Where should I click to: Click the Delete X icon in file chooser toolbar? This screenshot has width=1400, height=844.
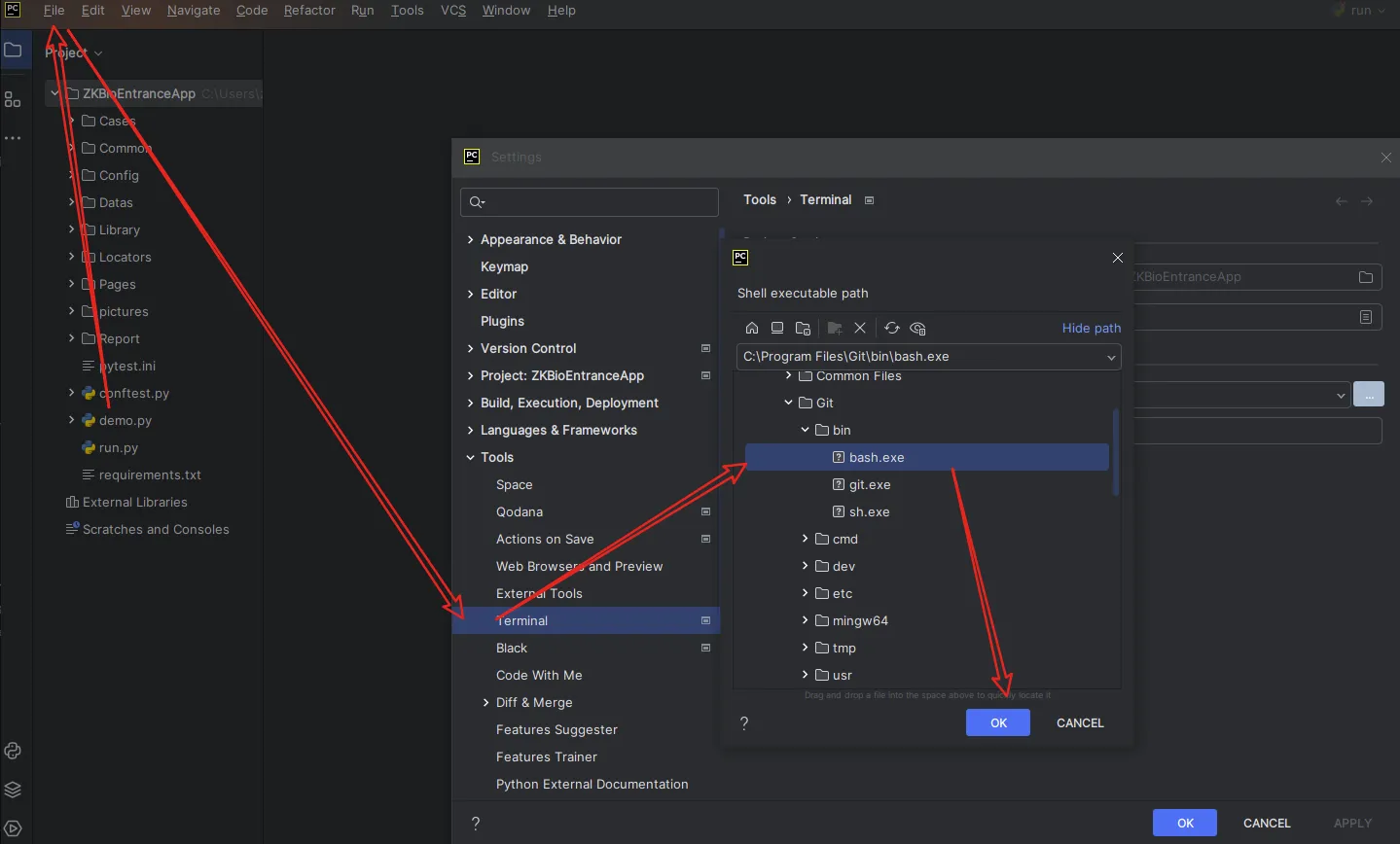(860, 328)
